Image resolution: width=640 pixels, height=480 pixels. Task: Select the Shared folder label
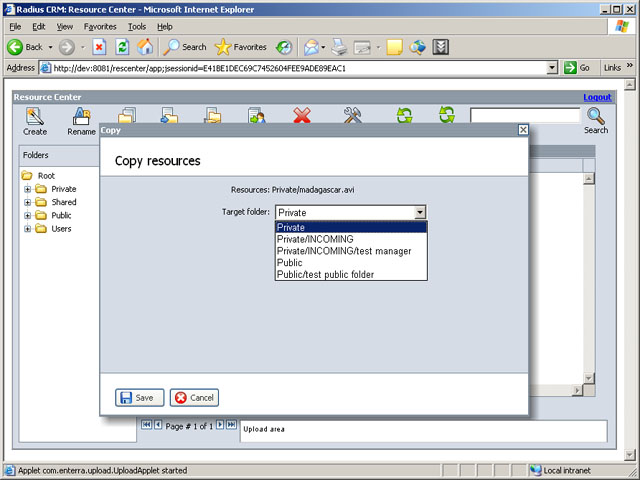[64, 202]
